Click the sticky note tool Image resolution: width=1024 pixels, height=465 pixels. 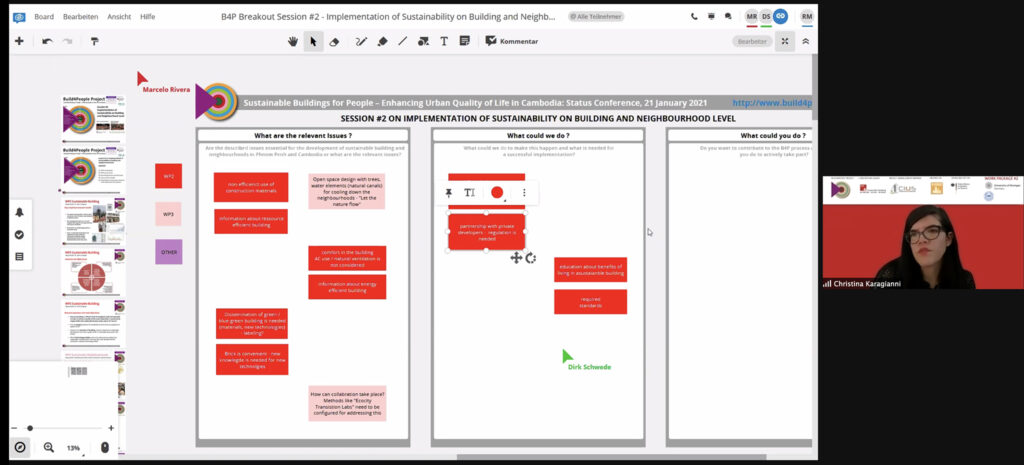[x=464, y=41]
